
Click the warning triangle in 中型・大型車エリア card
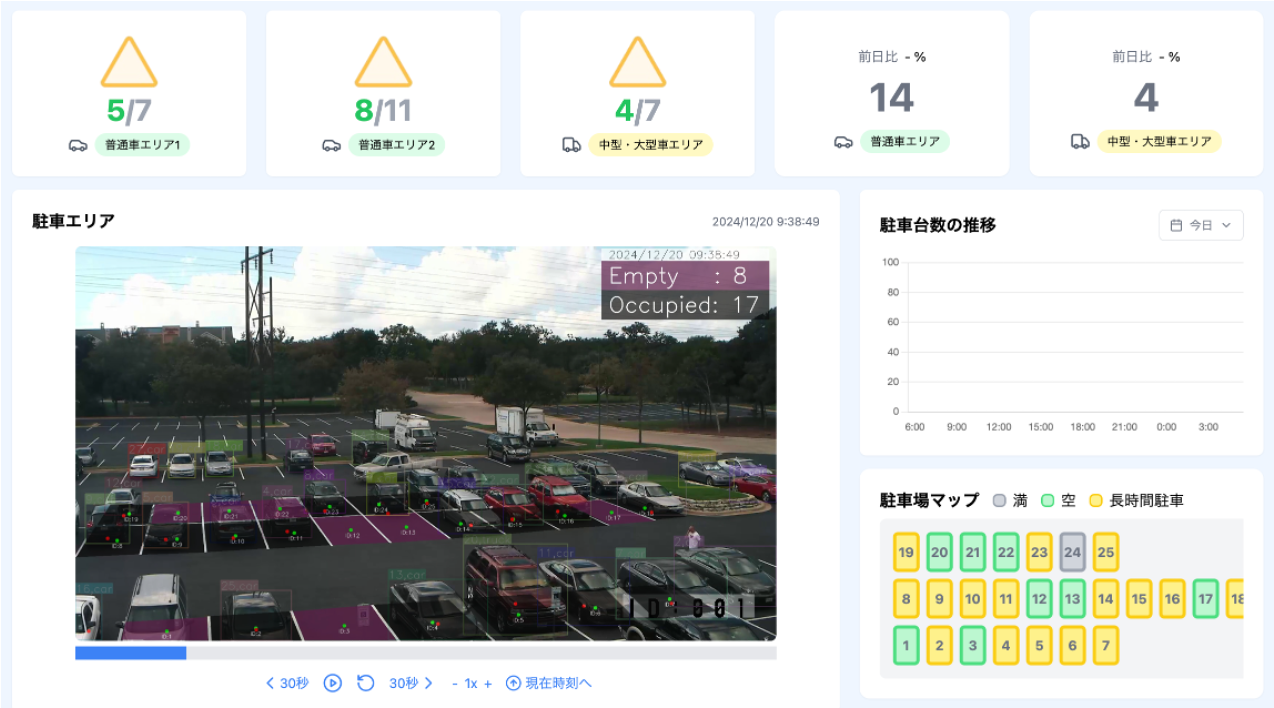637,65
